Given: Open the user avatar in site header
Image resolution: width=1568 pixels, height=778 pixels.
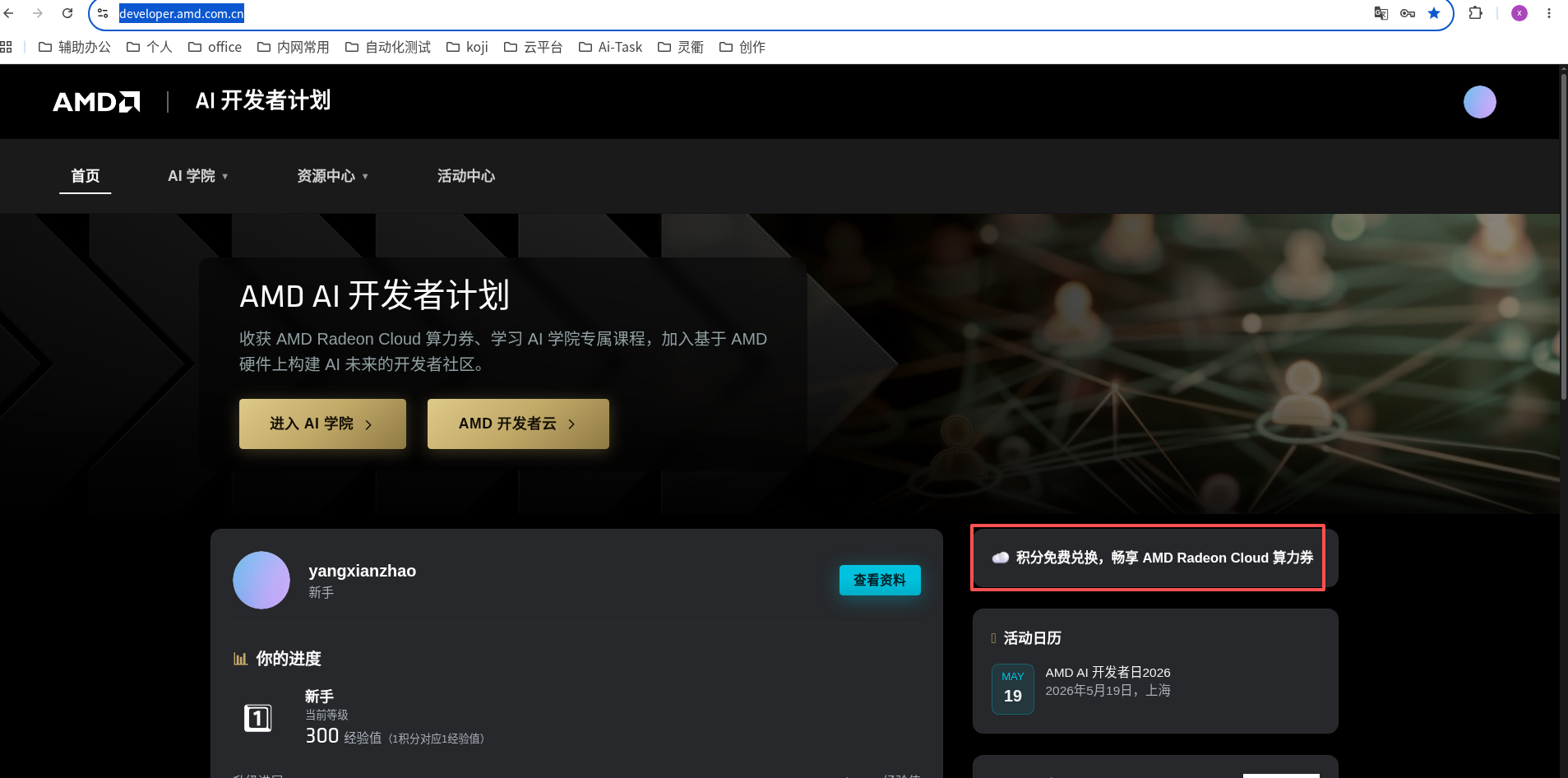Looking at the screenshot, I should [x=1480, y=102].
